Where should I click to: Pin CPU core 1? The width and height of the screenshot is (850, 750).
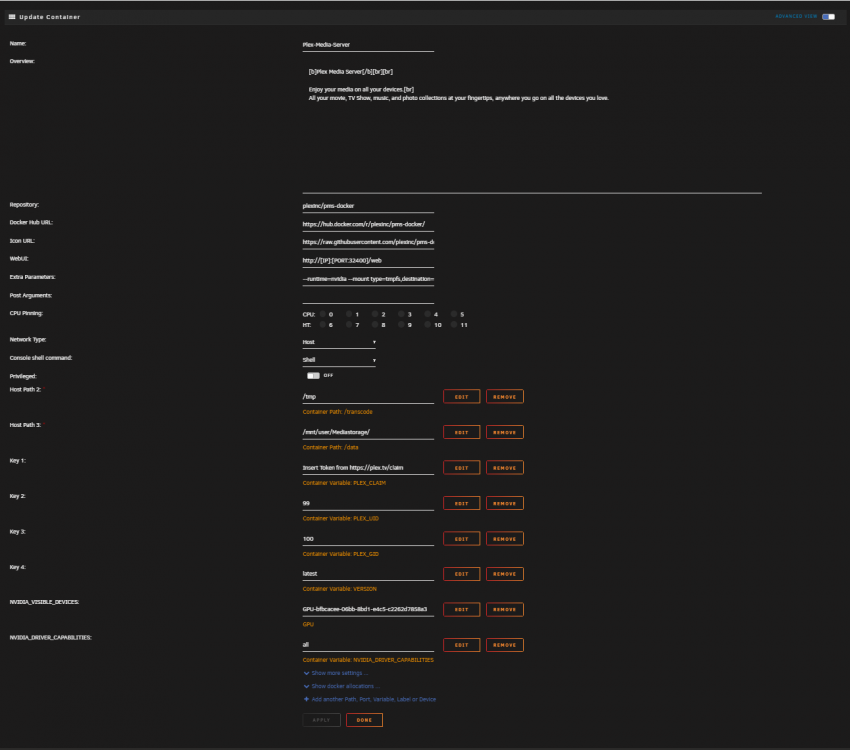(x=349, y=314)
